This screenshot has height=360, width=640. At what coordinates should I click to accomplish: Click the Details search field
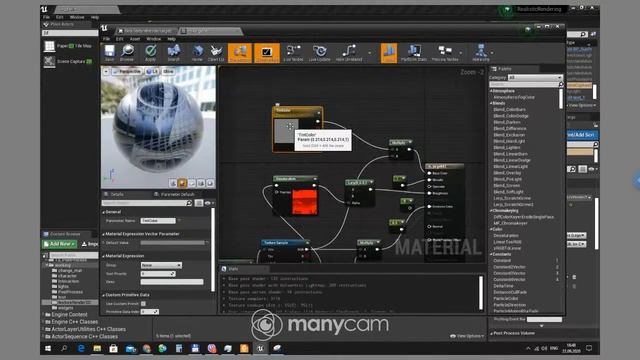pos(147,203)
